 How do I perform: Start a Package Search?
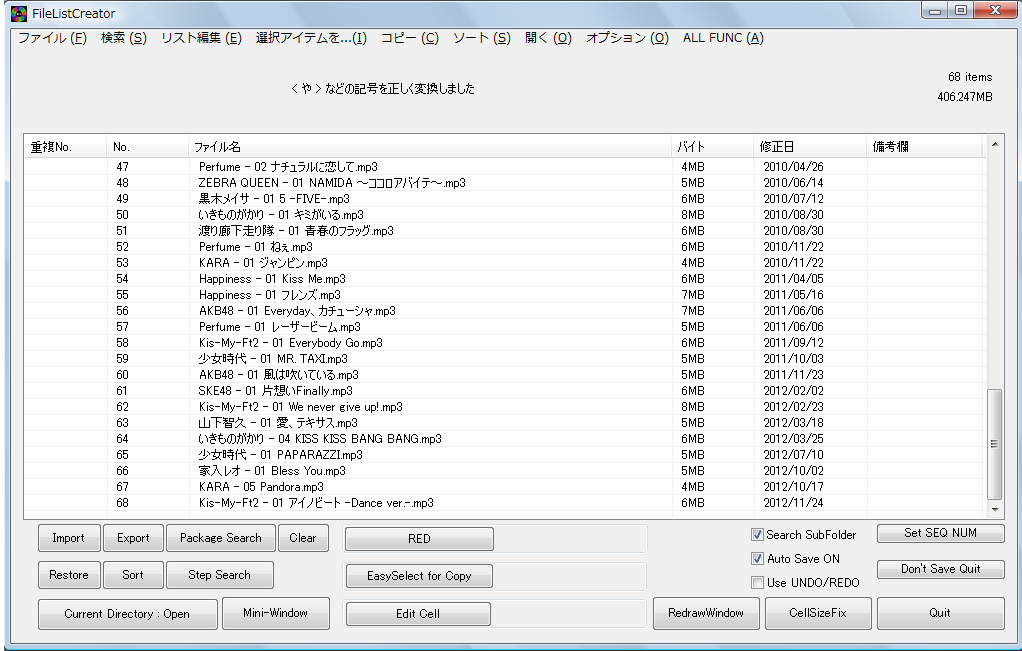click(x=220, y=538)
